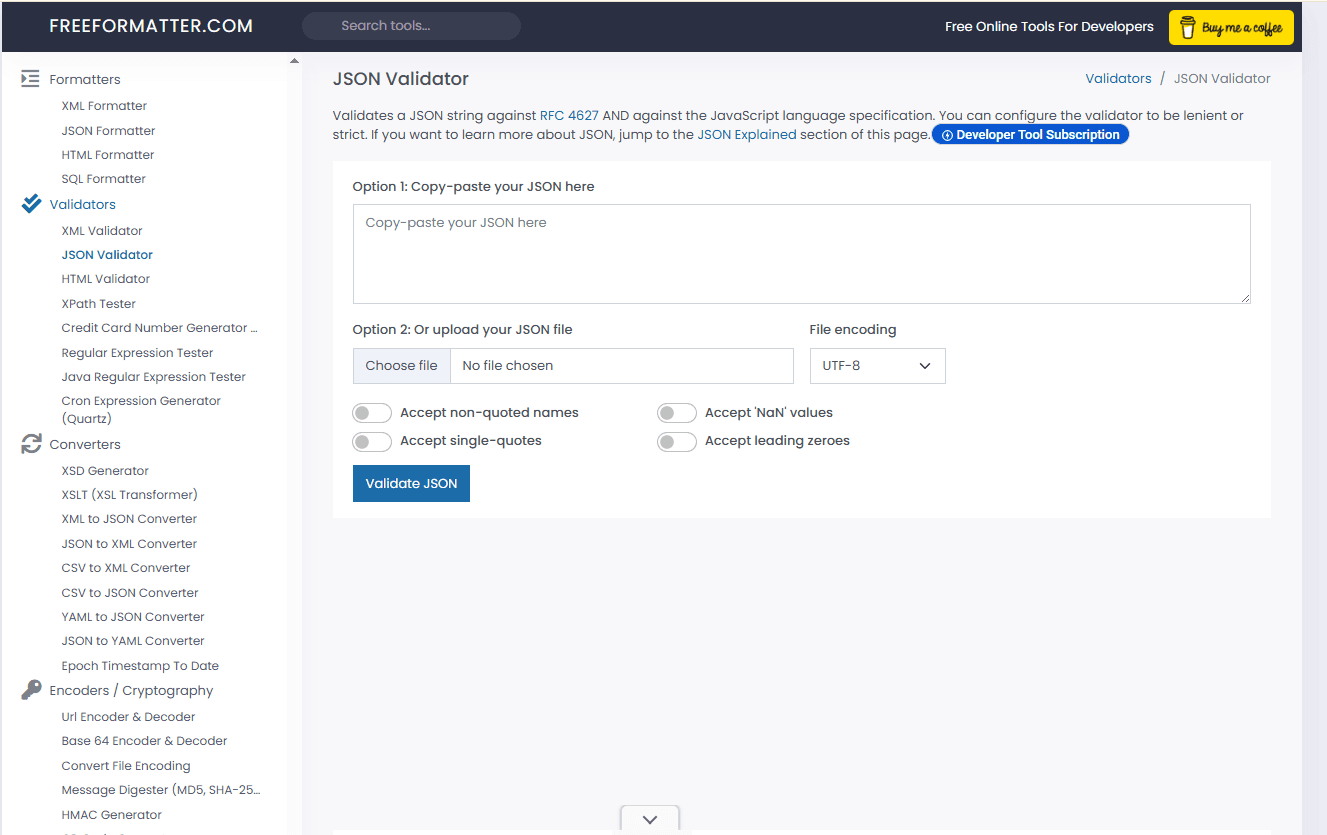Toggle Accept single-quotes on
Screen dimensions: 1327x835
(x=371, y=440)
